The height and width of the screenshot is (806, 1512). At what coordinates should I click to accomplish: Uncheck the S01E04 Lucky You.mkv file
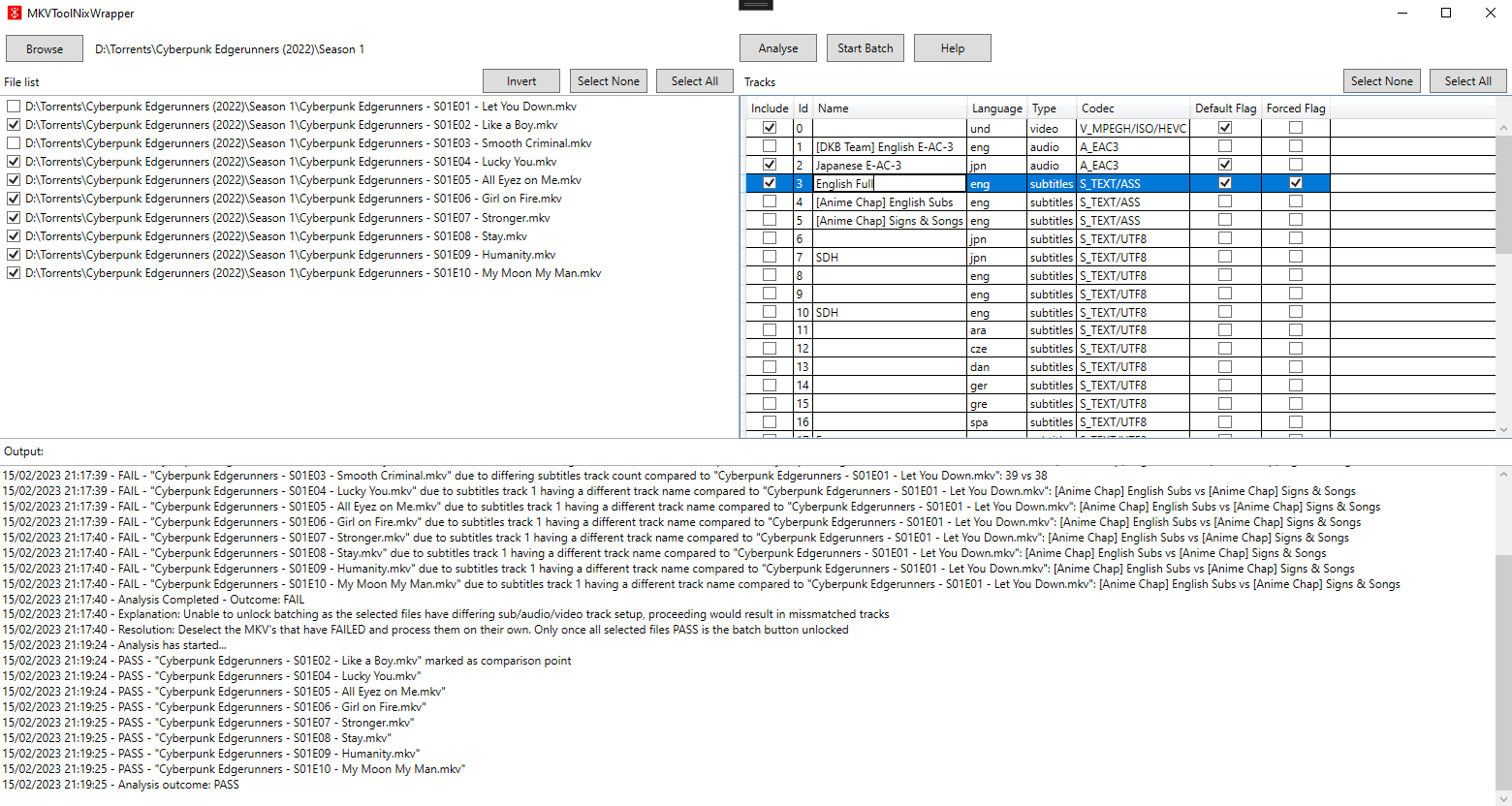coord(14,162)
